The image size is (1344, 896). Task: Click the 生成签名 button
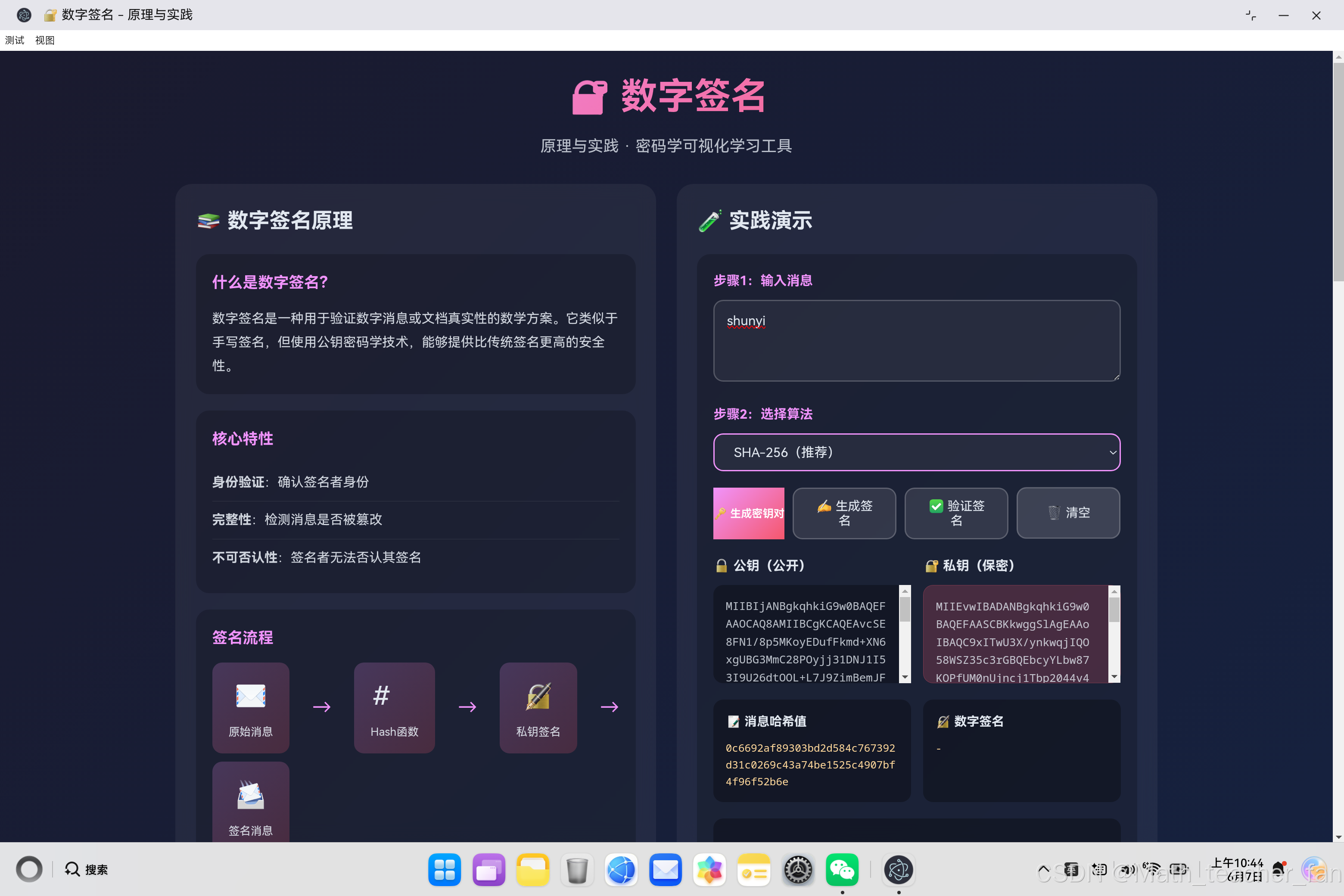(844, 513)
